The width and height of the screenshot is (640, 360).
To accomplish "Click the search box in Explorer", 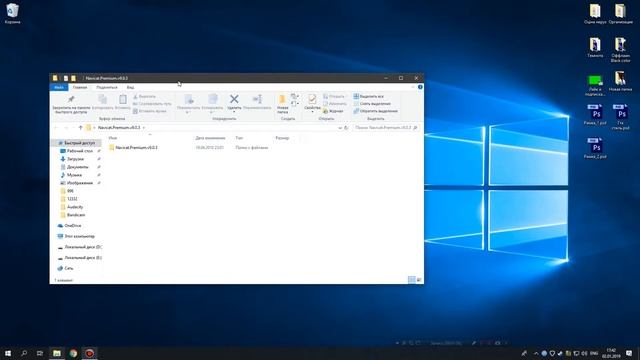I will tap(386, 128).
